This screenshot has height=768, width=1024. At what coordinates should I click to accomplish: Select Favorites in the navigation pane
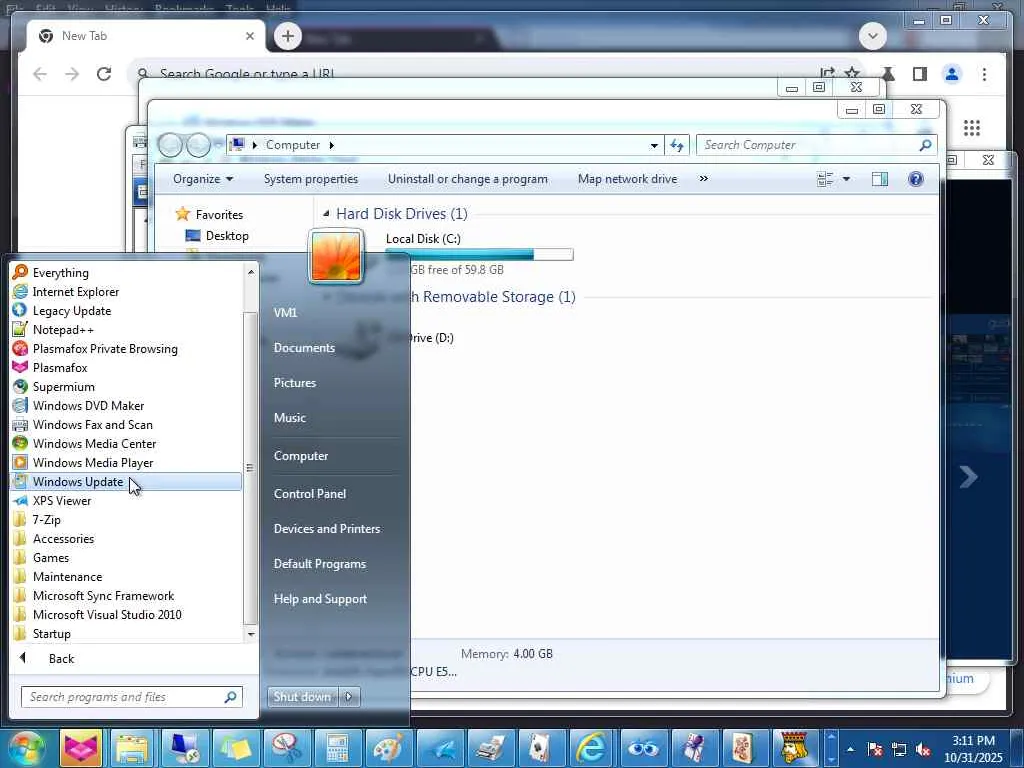tap(219, 214)
